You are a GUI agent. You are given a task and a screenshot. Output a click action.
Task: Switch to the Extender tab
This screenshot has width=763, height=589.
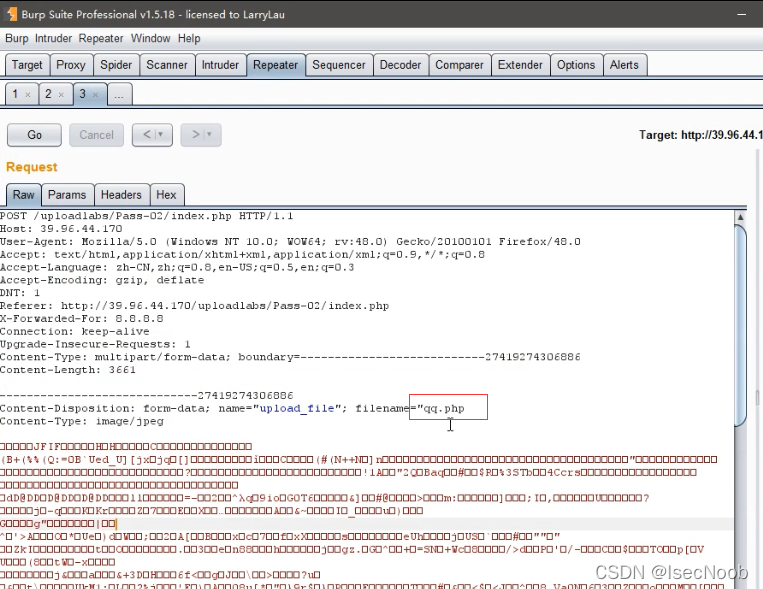520,65
